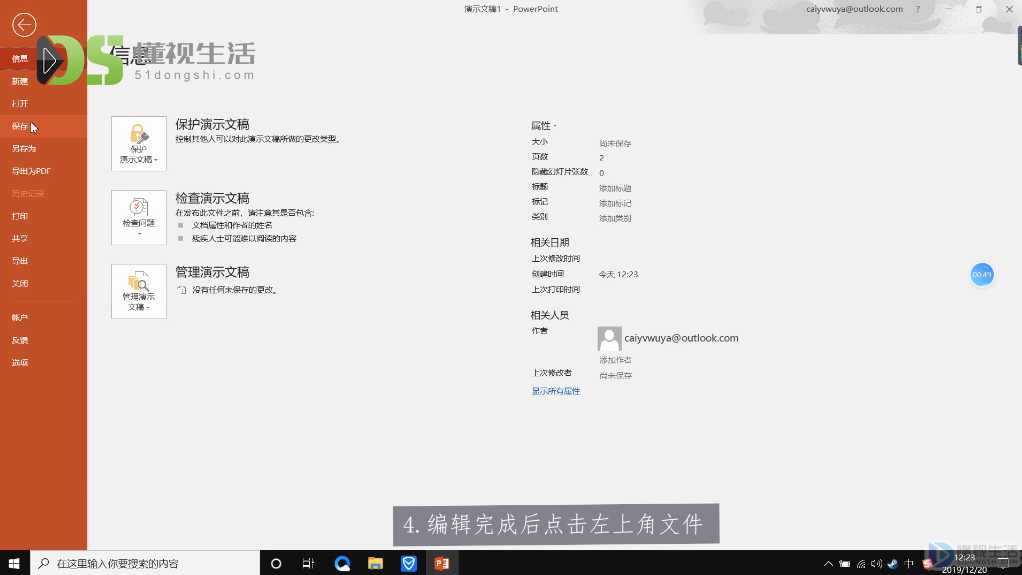Open the 管理演示文稿 manage presentation button
This screenshot has height=575, width=1022.
(139, 291)
